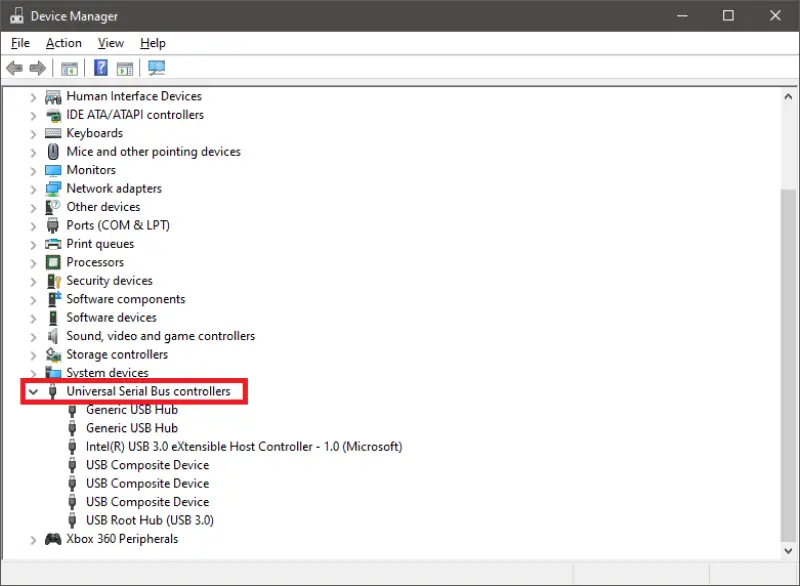
Task: Expand the Other devices category
Action: pyautogui.click(x=33, y=206)
